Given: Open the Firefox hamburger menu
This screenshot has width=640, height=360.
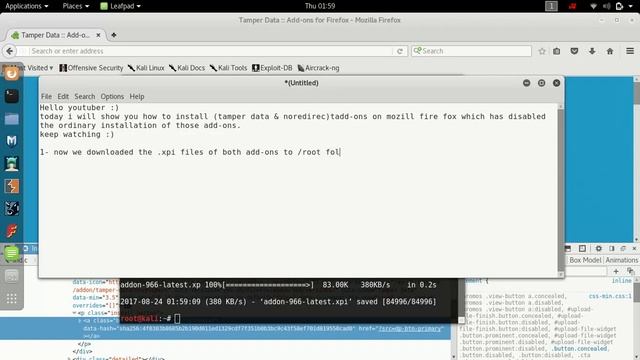Looking at the screenshot, I should coord(630,51).
